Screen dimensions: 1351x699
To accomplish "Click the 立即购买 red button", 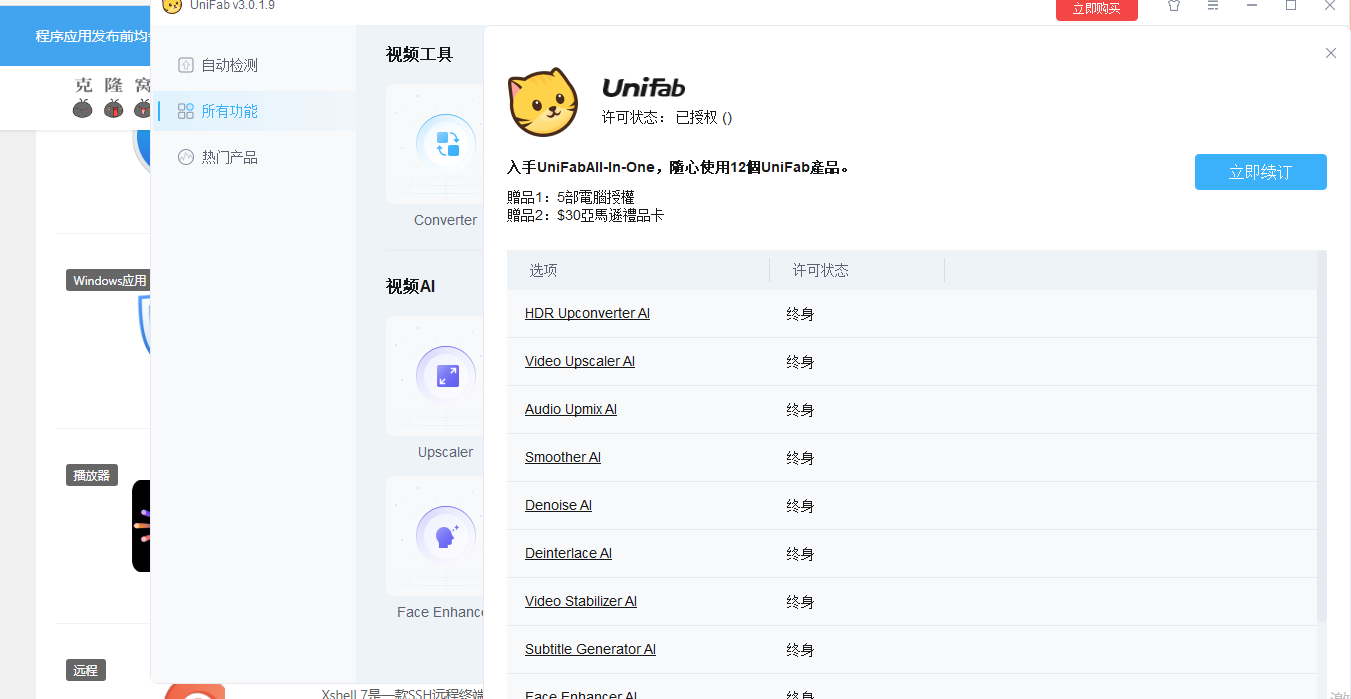I will (x=1097, y=9).
